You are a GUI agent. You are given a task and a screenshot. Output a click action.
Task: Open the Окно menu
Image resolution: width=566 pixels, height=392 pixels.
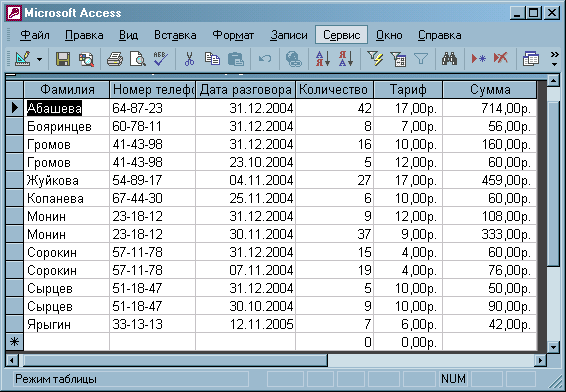[389, 35]
